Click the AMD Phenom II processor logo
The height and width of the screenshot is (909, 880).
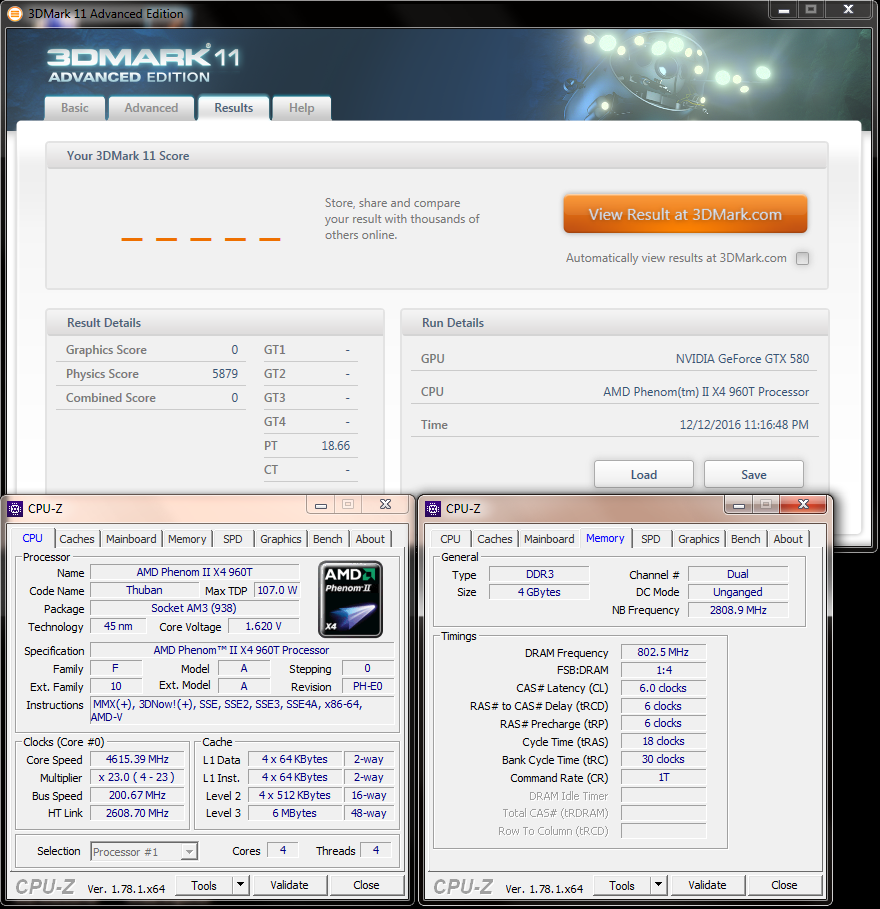[x=350, y=599]
